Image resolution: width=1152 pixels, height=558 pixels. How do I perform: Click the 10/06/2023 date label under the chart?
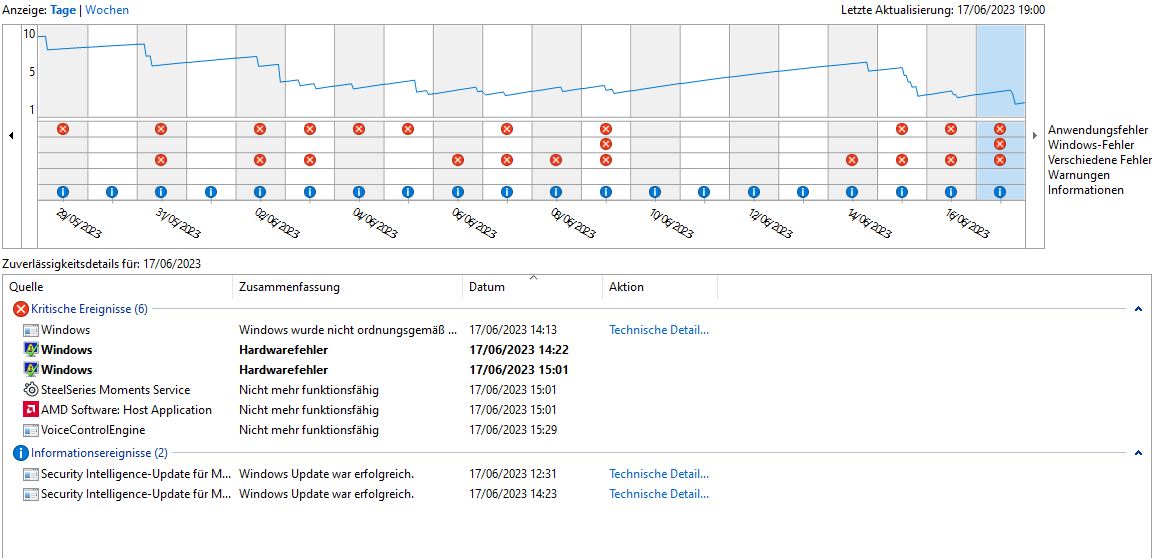pyautogui.click(x=671, y=222)
